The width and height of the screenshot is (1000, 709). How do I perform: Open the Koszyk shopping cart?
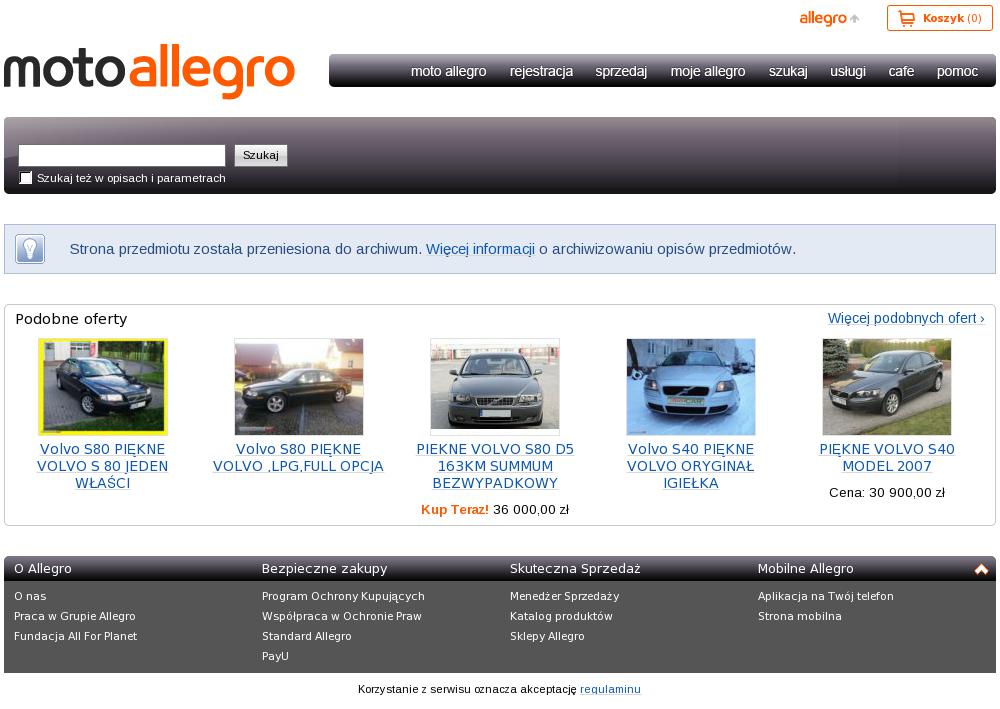click(x=939, y=18)
